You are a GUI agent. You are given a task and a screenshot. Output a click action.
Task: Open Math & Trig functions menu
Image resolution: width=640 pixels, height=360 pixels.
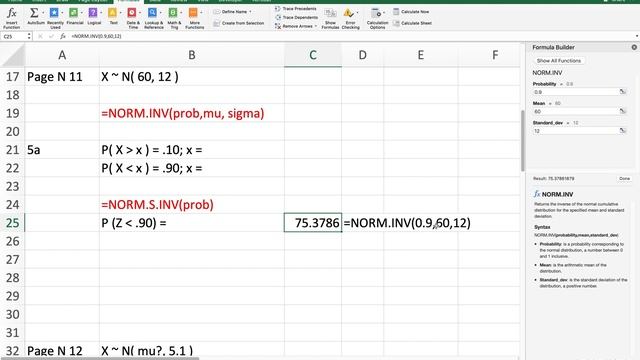(x=174, y=18)
